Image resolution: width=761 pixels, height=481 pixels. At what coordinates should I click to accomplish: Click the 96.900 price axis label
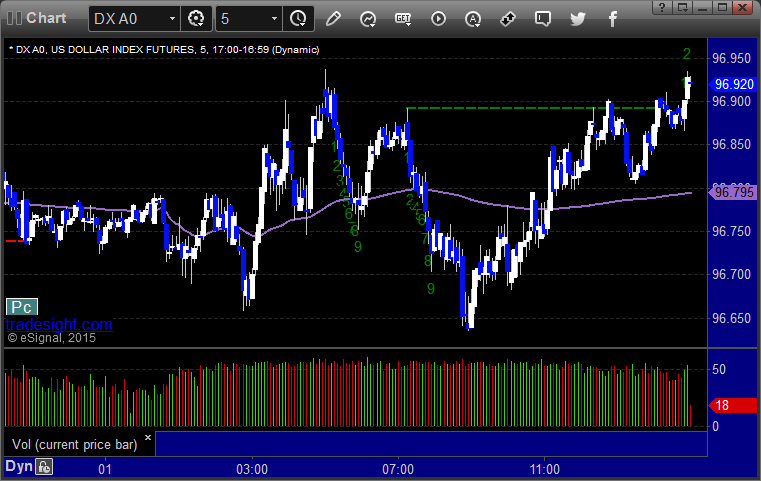tap(731, 101)
